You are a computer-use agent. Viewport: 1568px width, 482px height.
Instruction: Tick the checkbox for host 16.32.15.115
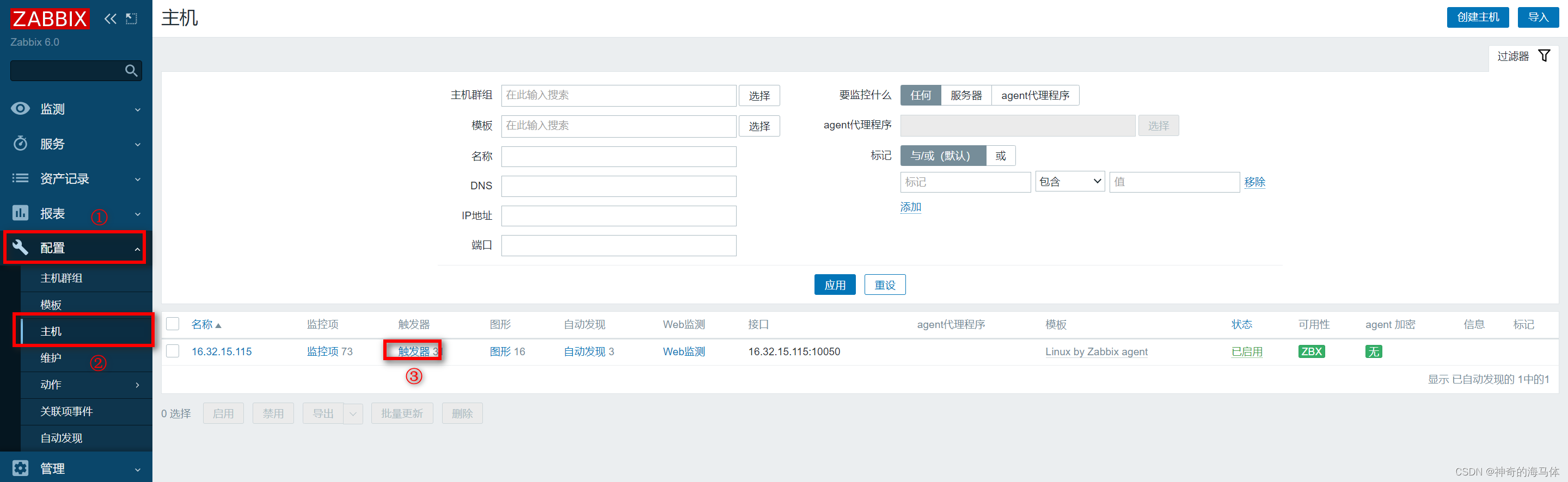click(x=173, y=351)
